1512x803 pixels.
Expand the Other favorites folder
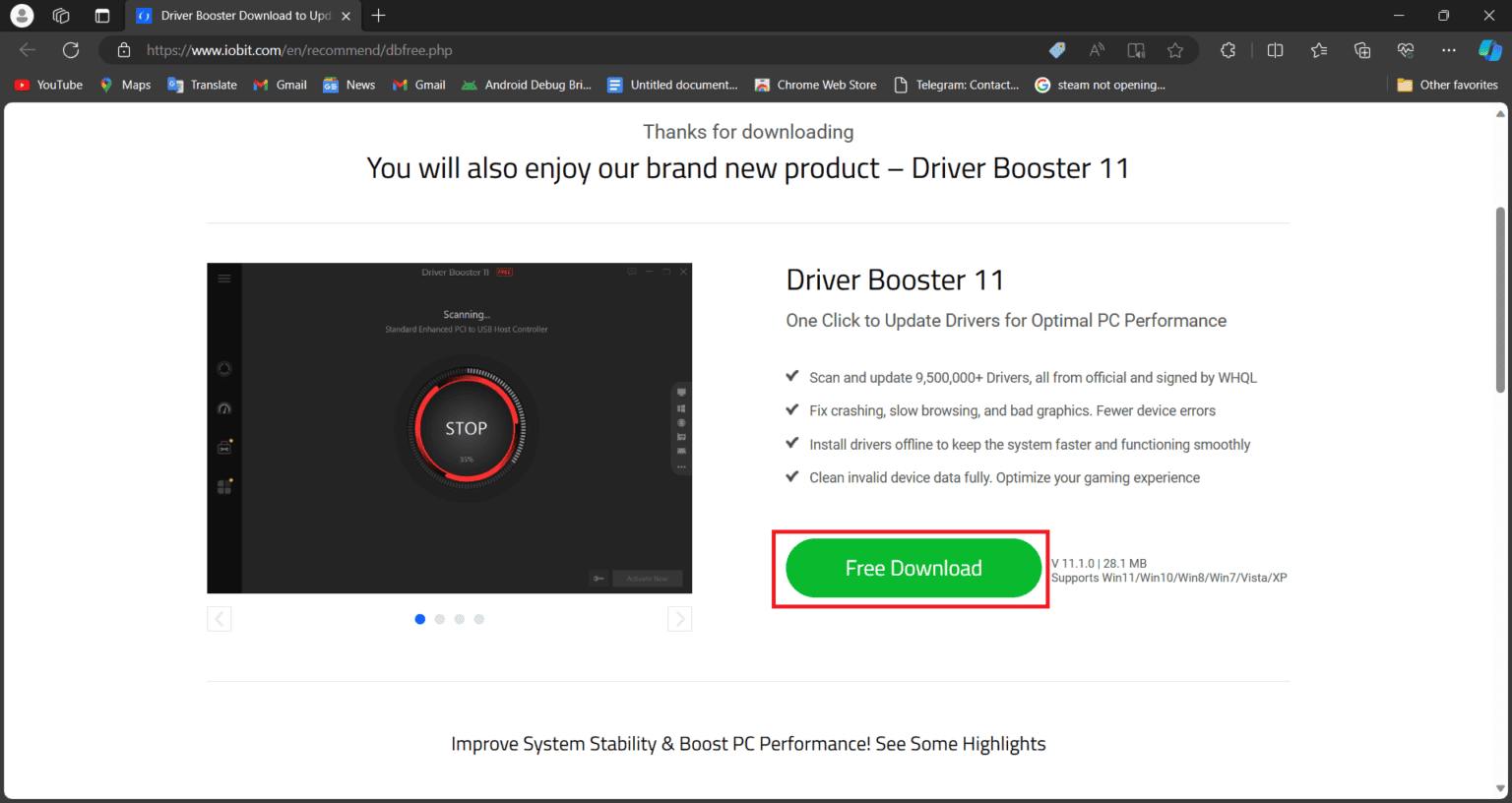[x=1447, y=85]
